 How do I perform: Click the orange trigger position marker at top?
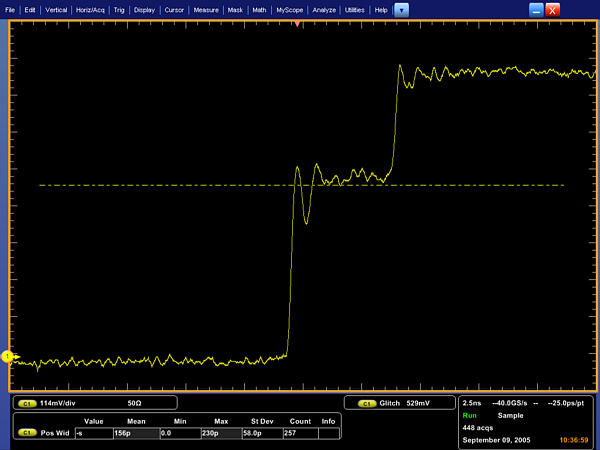pyautogui.click(x=296, y=22)
